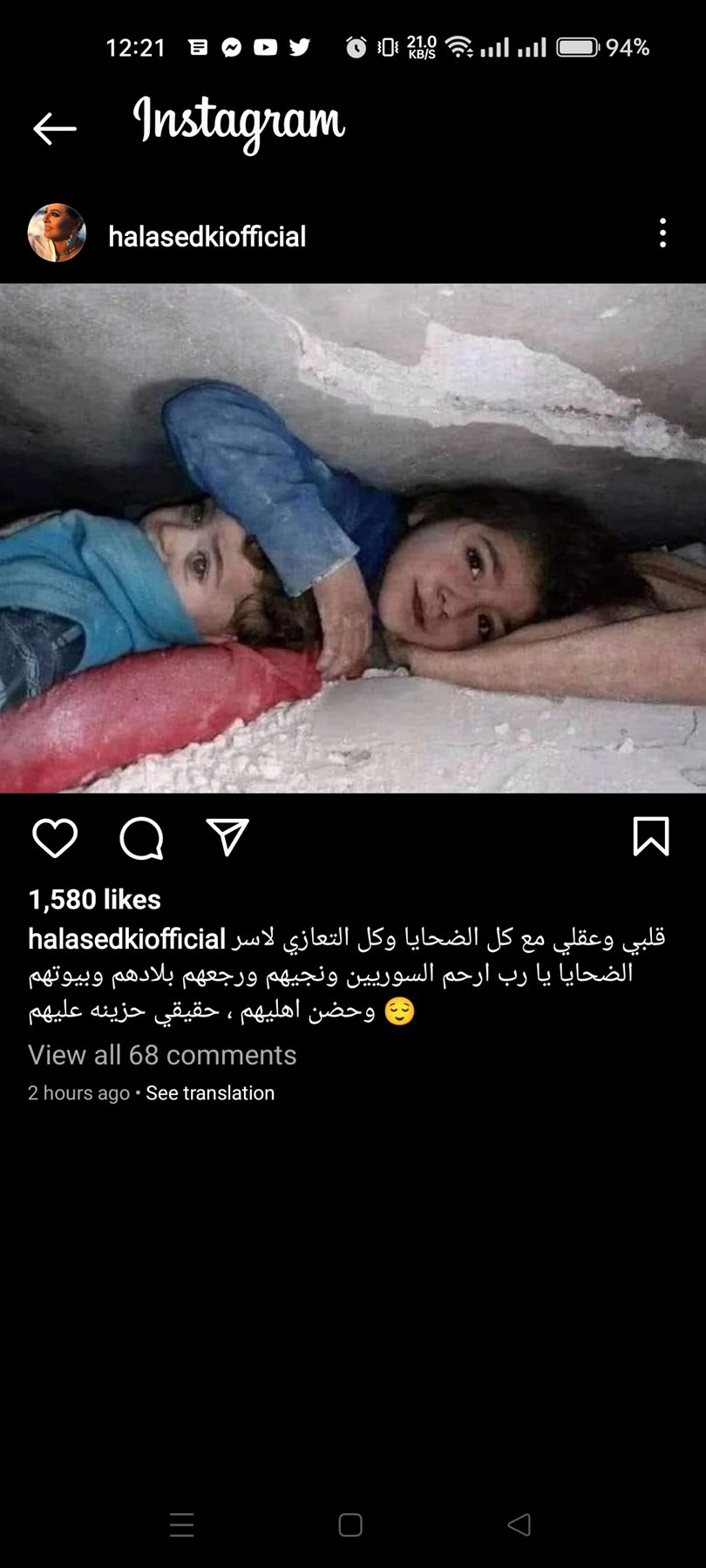Image resolution: width=706 pixels, height=1568 pixels.
Task: Tap the Android back triangle button
Action: coord(519,1524)
